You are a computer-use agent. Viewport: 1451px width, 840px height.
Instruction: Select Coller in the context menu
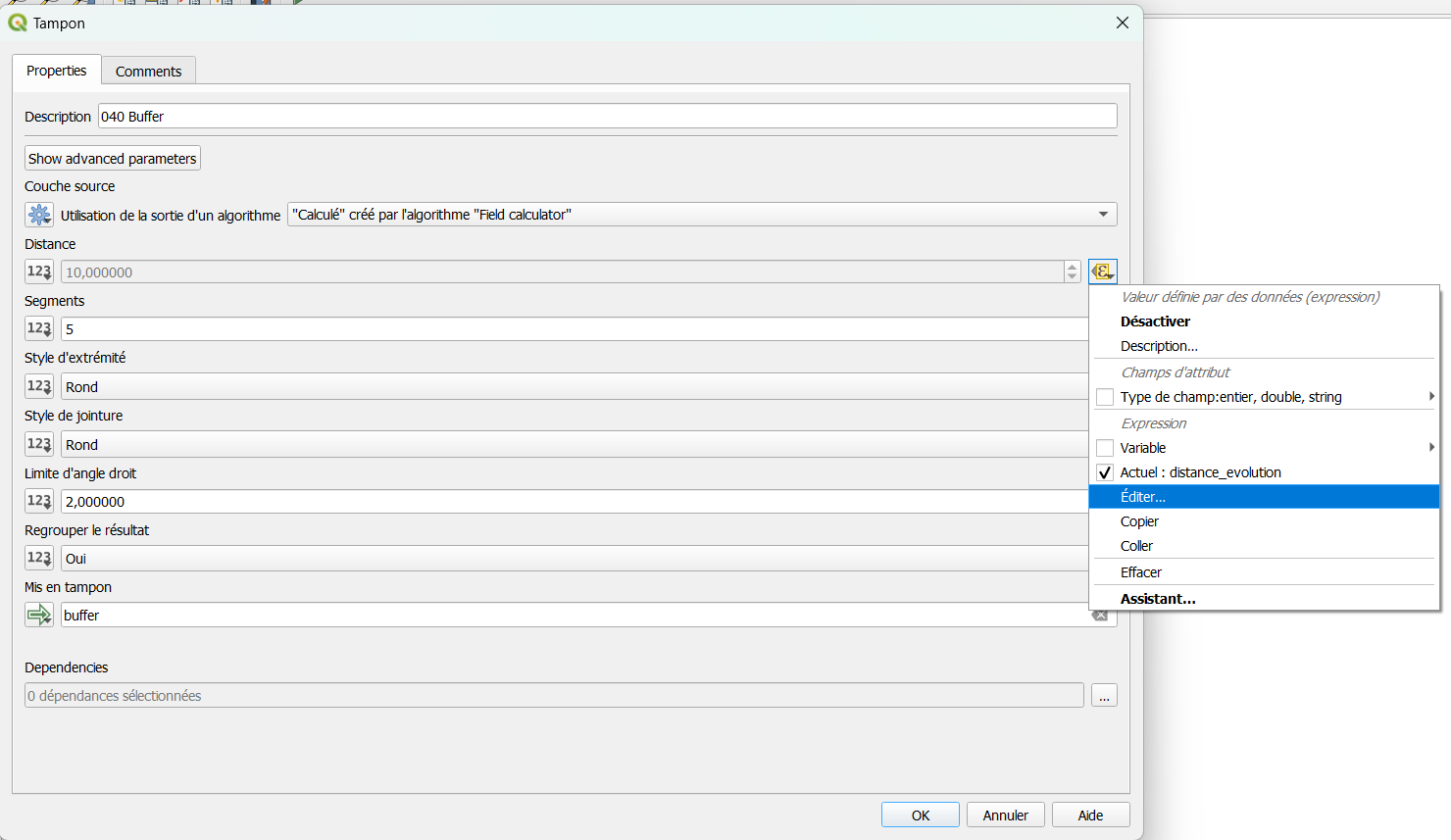[1264, 546]
